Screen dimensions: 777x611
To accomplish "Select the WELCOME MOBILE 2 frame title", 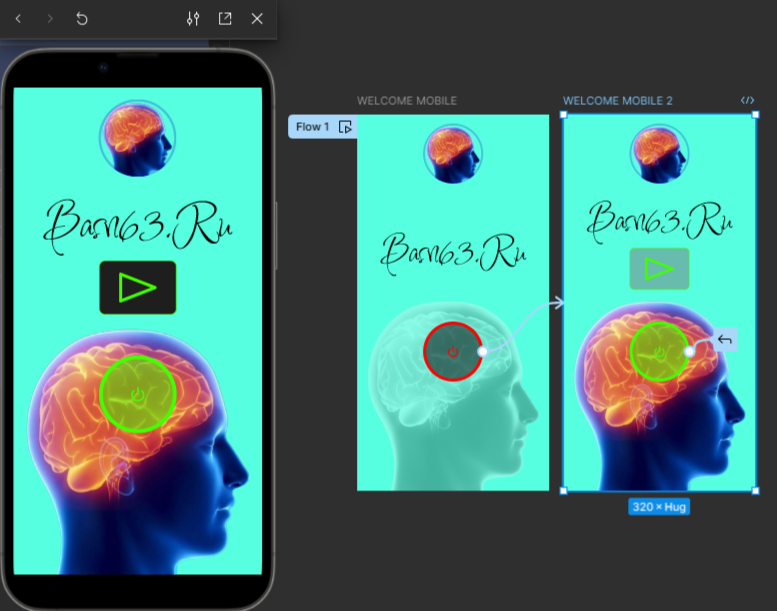I will (x=617, y=101).
